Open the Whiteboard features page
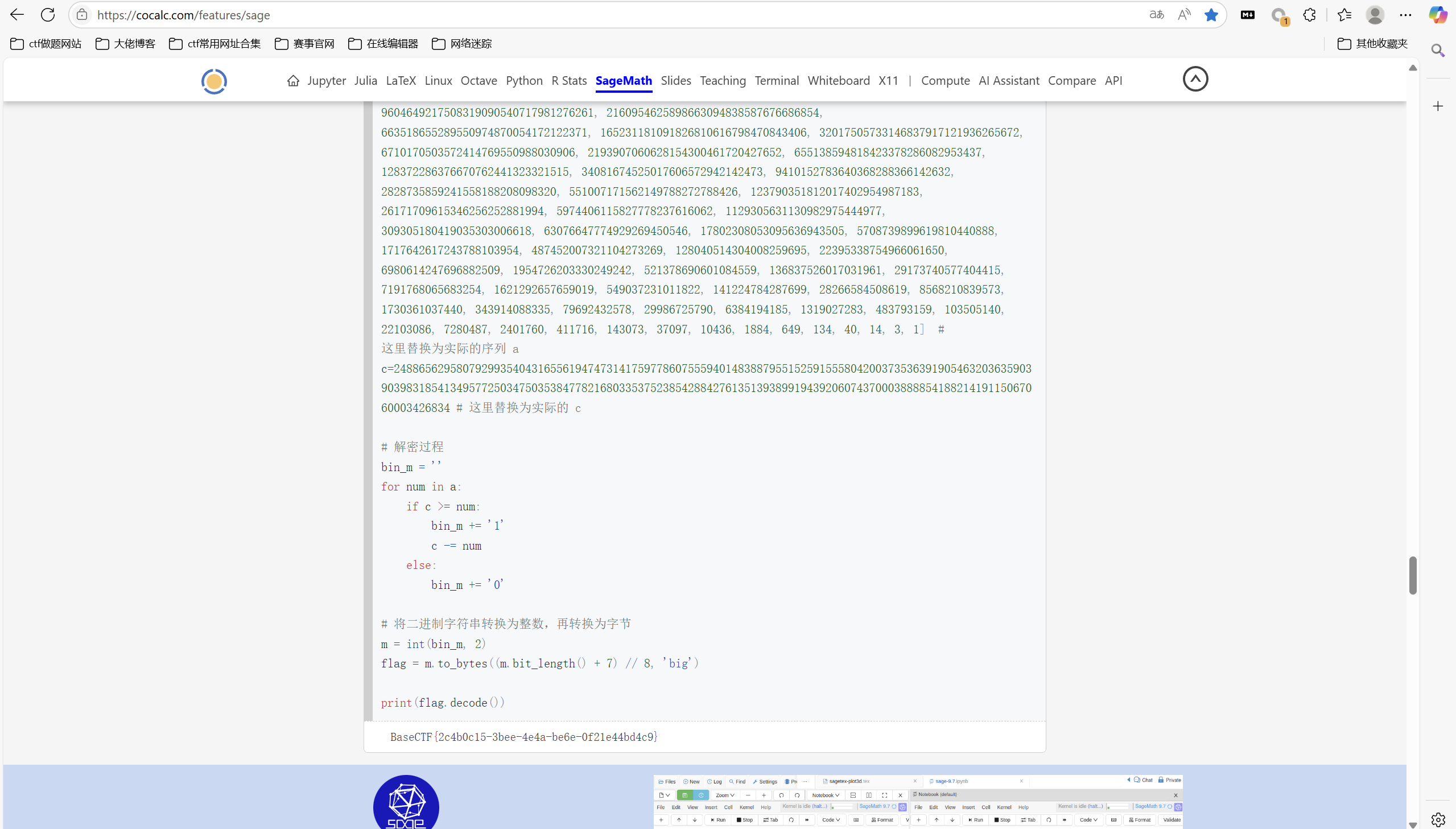Screen dimensions: 1456x829 [x=839, y=81]
